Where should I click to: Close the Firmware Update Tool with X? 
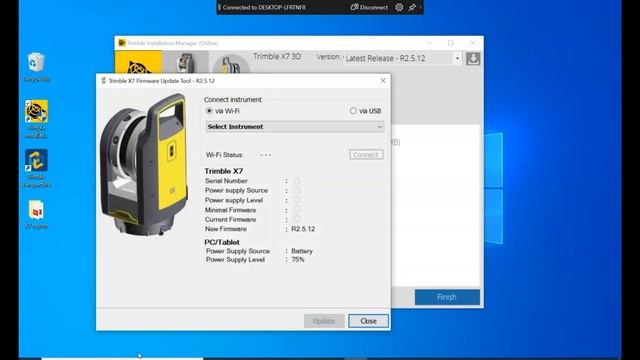pyautogui.click(x=383, y=80)
